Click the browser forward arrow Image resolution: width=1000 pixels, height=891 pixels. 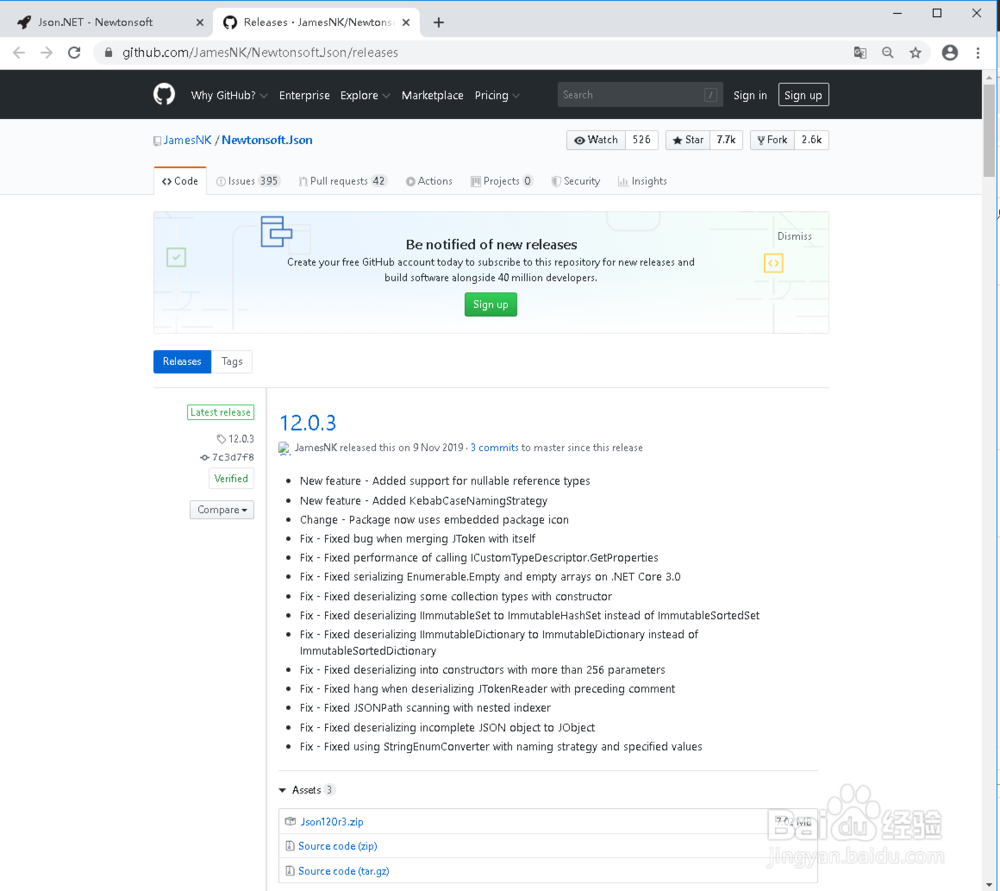47,53
